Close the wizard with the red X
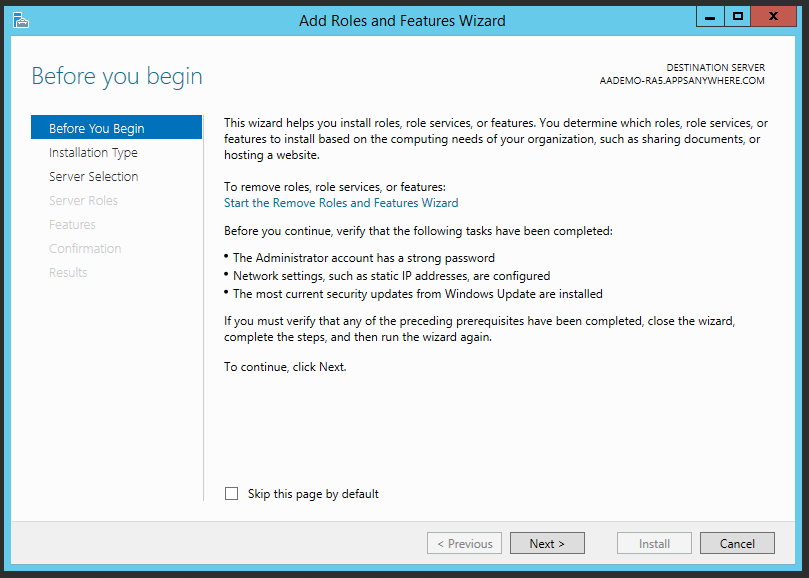 point(775,16)
